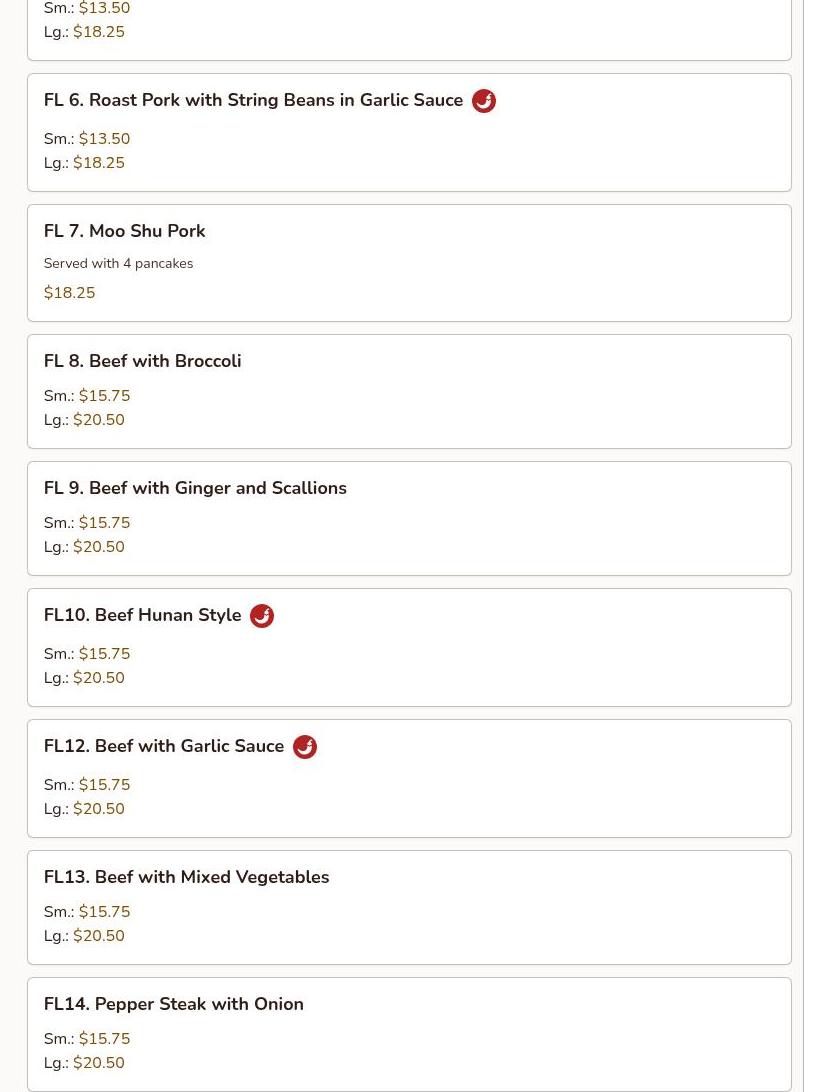
Task: Click small price of Beef with Mixed Vegetables
Action: click(x=104, y=912)
